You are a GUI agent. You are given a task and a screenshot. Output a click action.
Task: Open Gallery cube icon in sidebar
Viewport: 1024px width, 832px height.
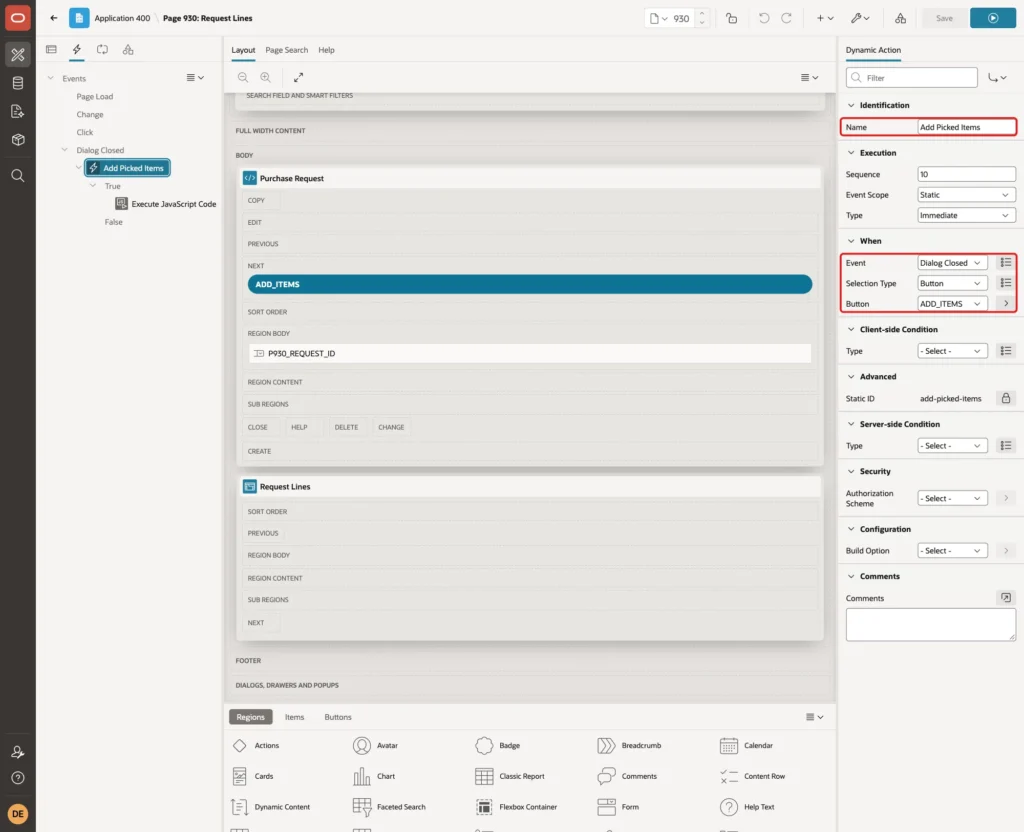[x=18, y=139]
